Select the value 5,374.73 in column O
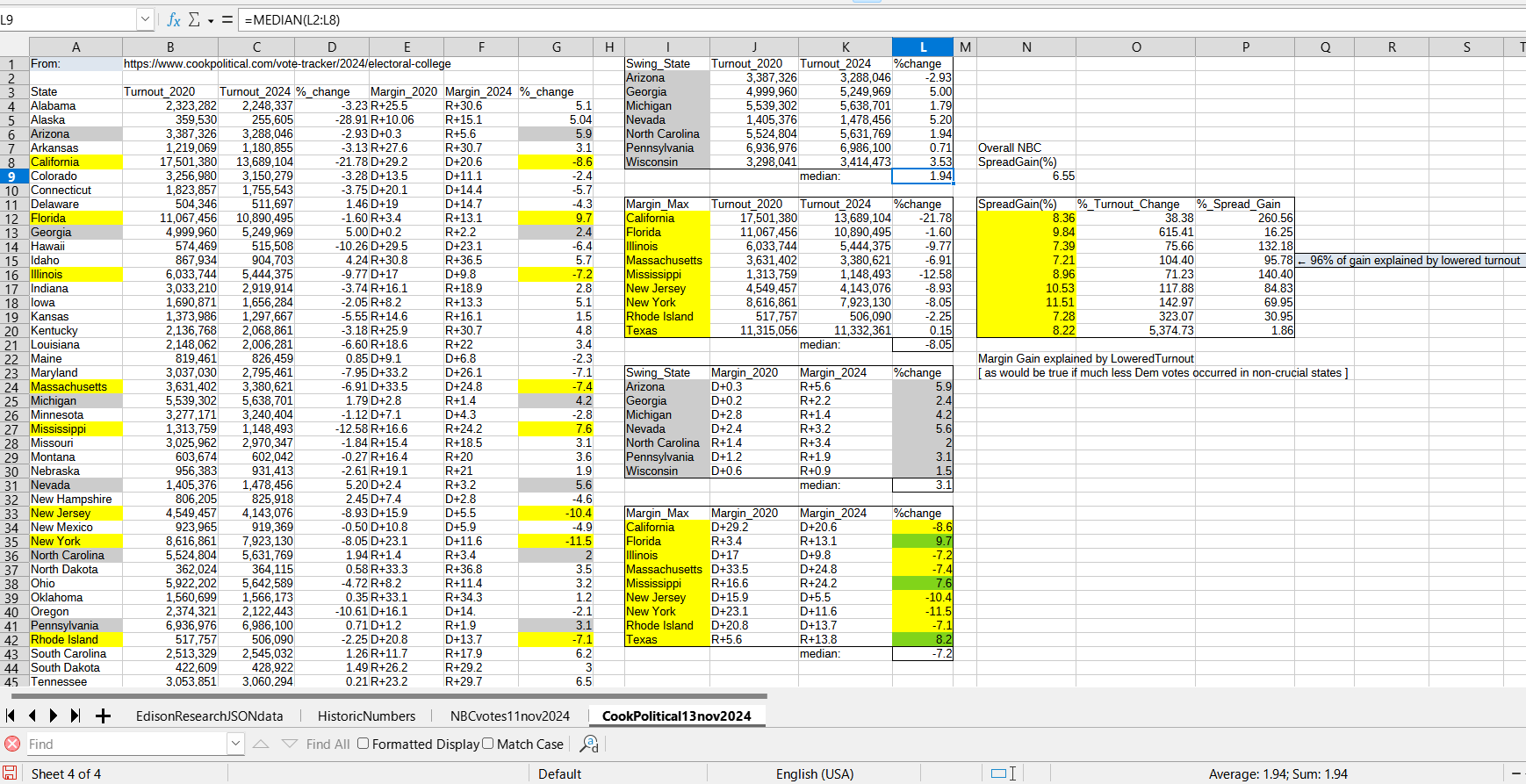1526x784 pixels. (x=1135, y=330)
